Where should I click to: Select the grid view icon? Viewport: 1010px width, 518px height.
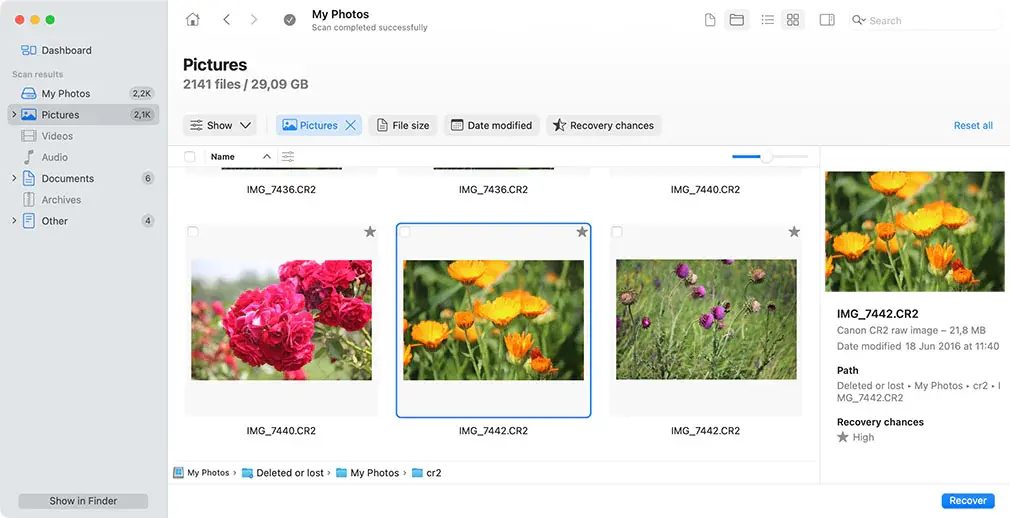coord(793,20)
